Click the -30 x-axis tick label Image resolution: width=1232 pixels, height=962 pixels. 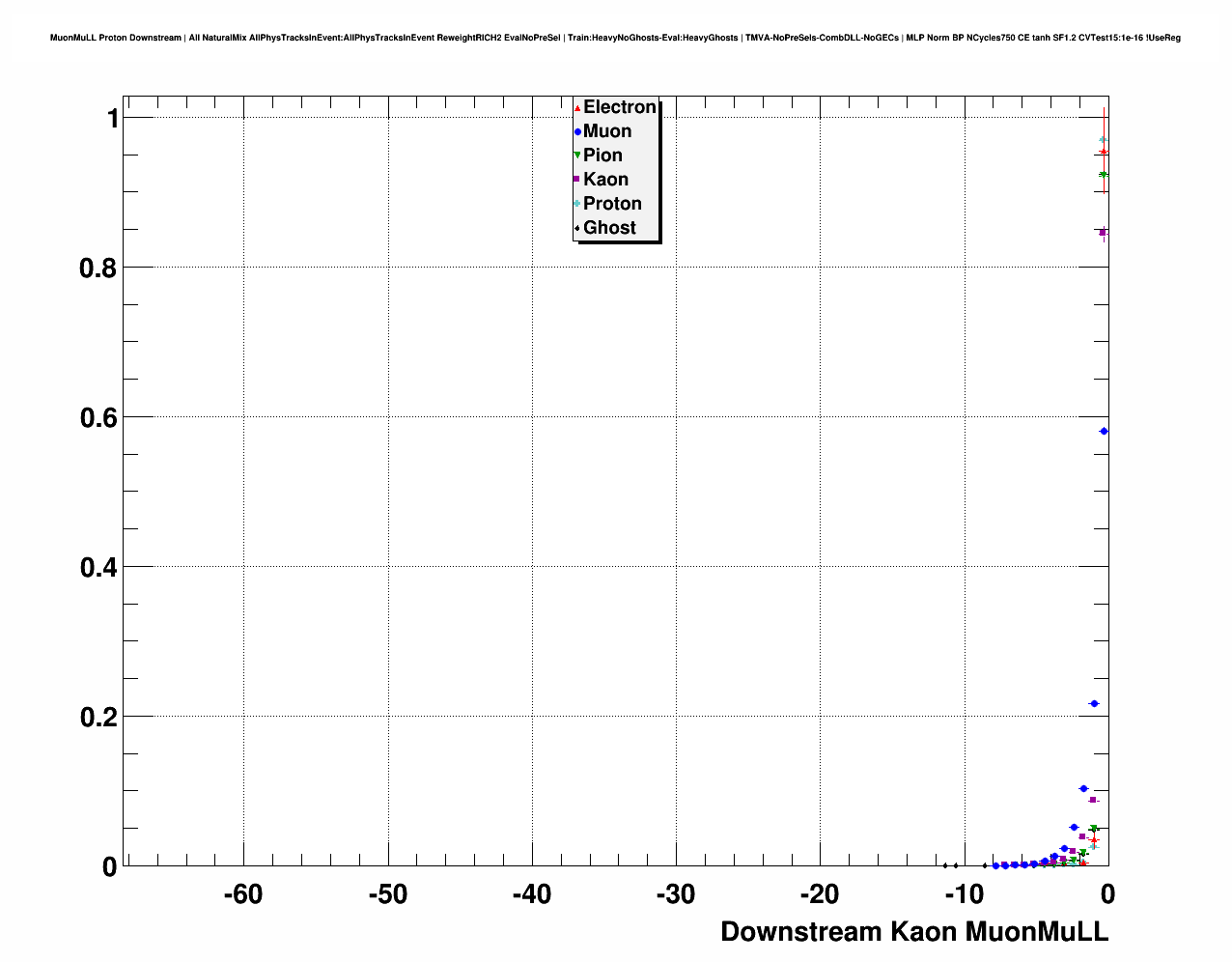(676, 894)
